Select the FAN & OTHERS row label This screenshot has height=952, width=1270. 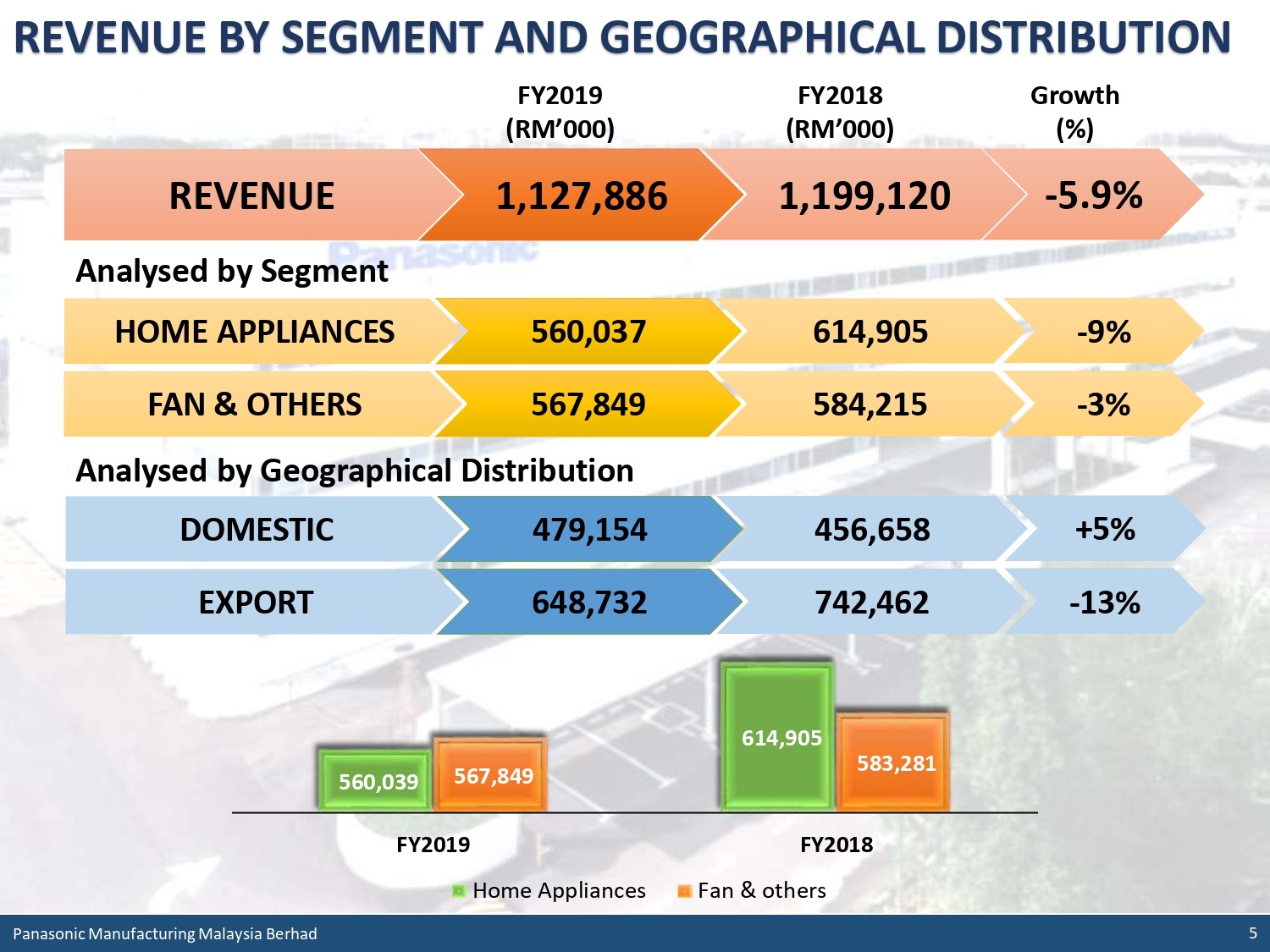[254, 404]
